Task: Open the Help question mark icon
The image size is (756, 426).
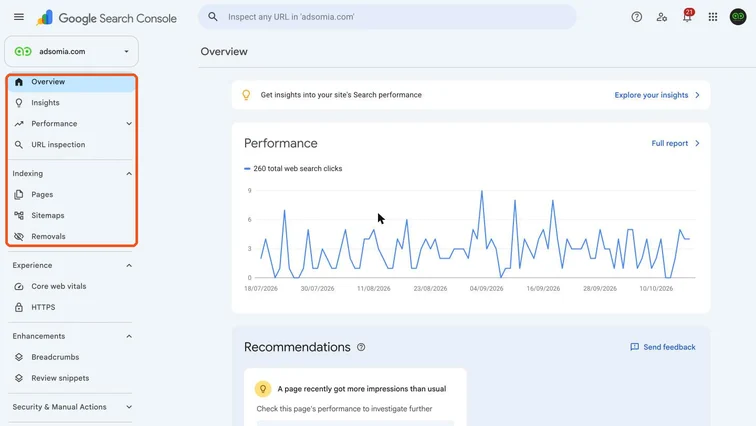Action: click(x=636, y=17)
